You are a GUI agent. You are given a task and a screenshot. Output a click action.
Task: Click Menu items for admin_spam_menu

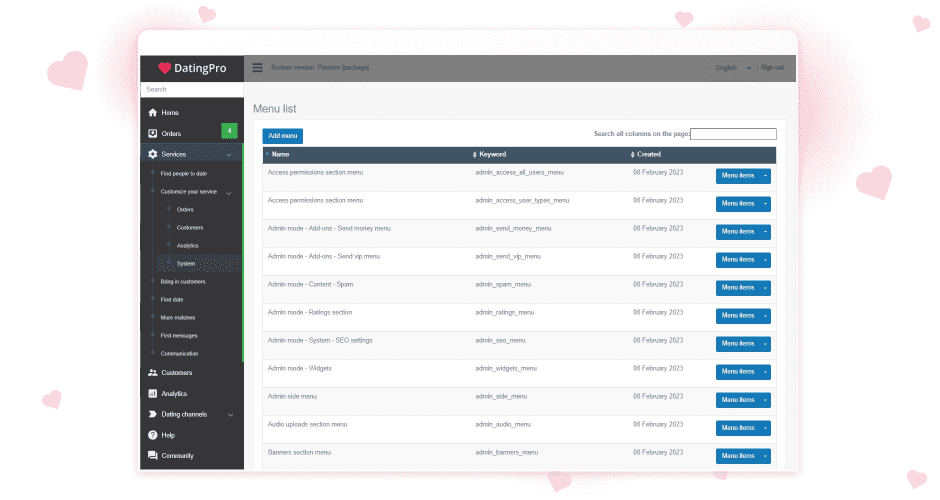click(738, 288)
